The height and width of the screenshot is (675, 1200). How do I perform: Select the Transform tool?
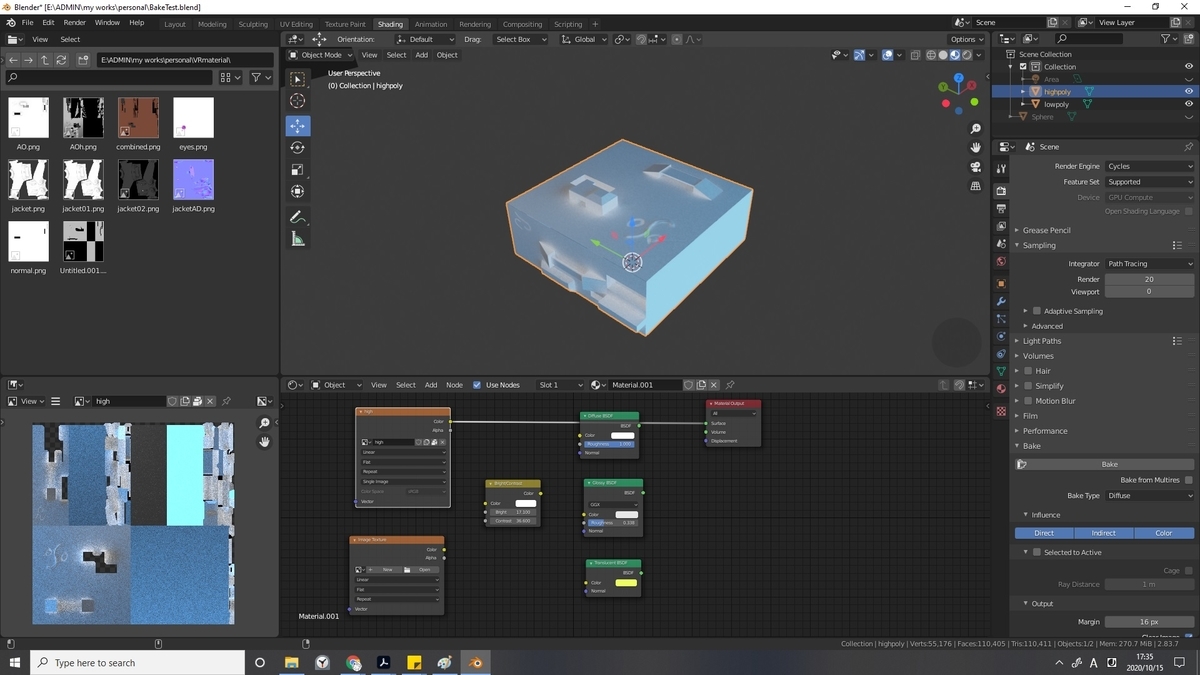point(298,192)
